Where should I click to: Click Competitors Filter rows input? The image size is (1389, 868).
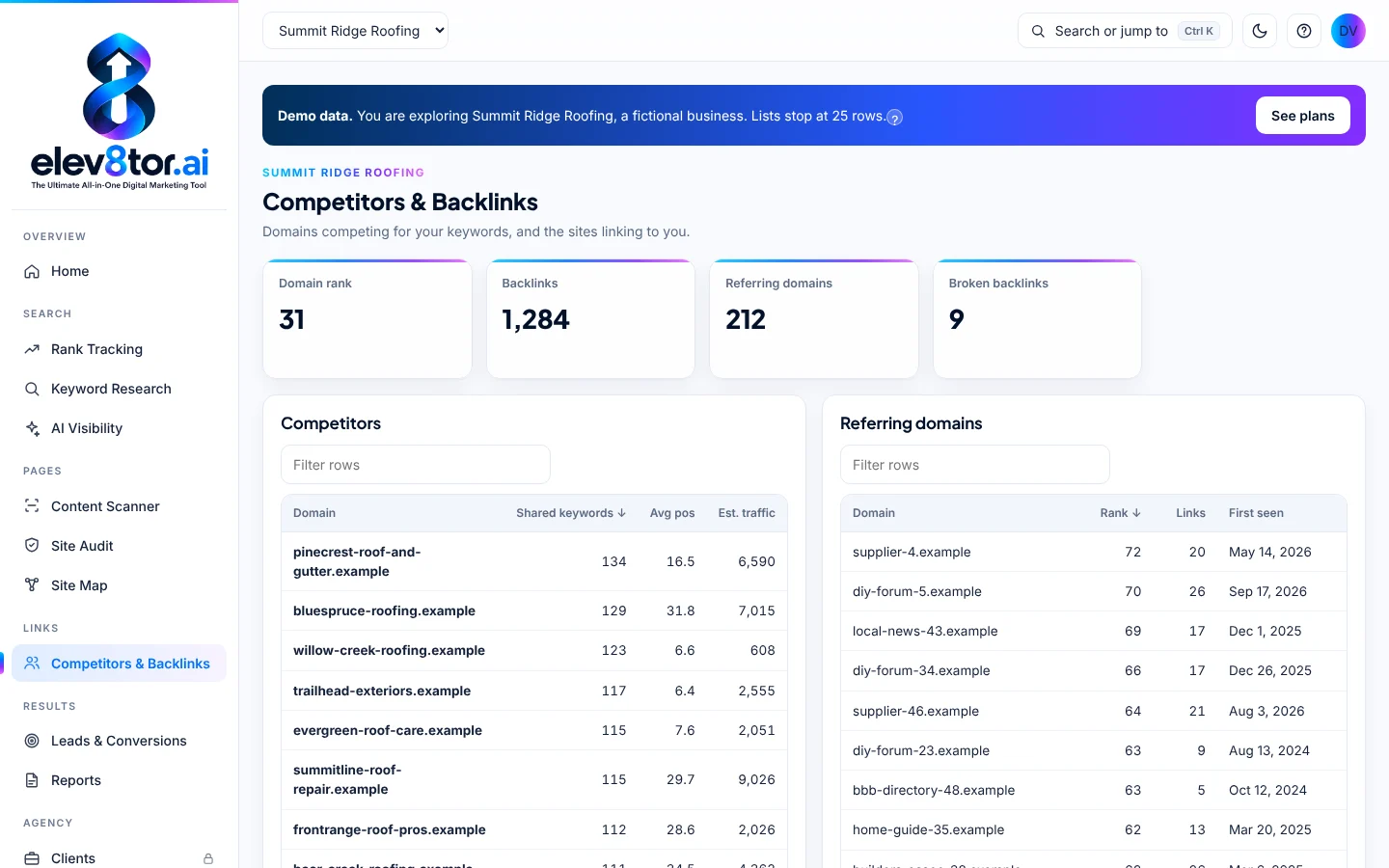pos(416,465)
